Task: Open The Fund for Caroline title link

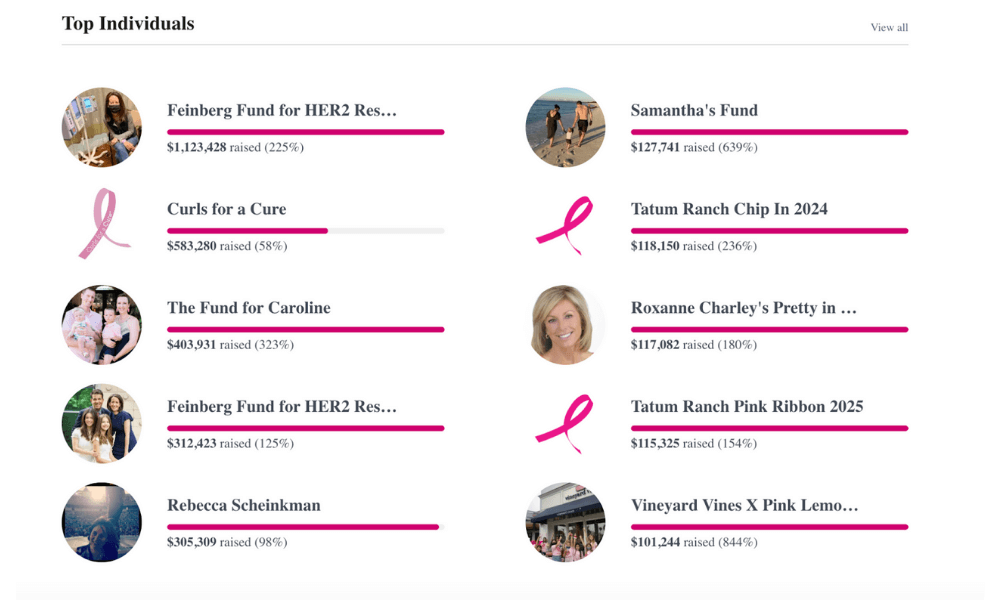Action: coord(248,308)
